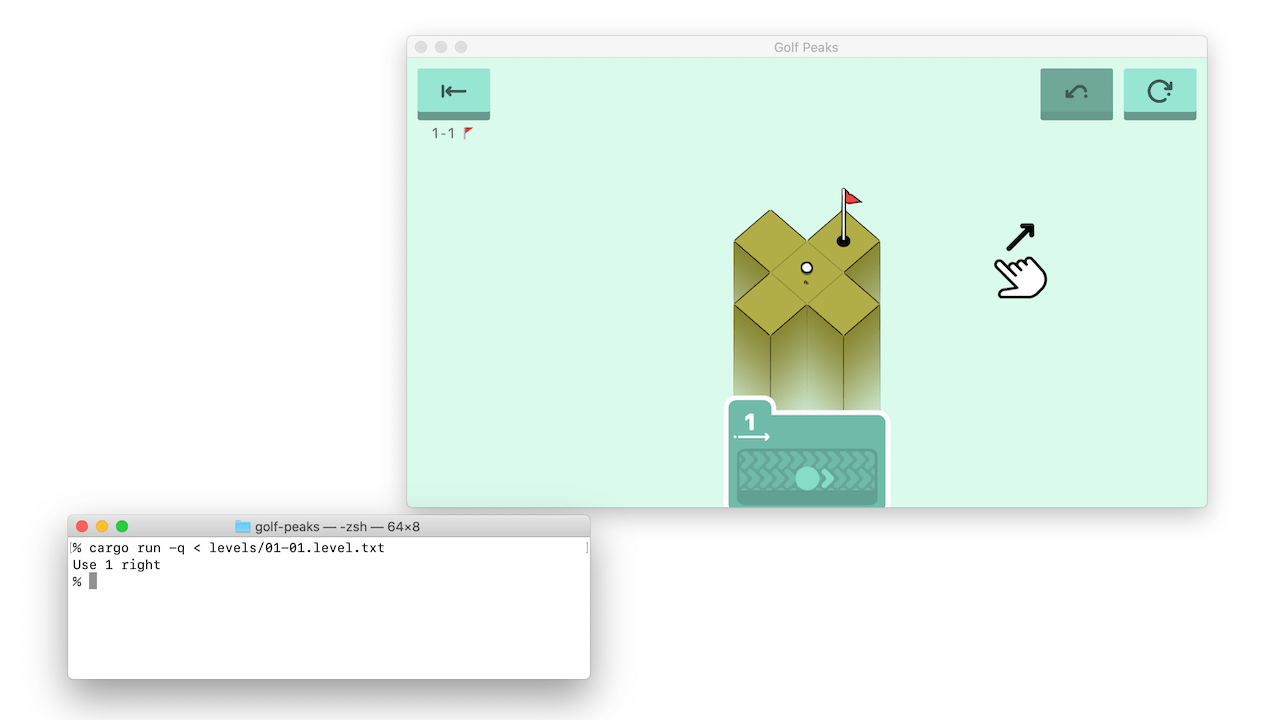Click the small red flag beside 1-1
Image resolution: width=1280 pixels, height=720 pixels.
[x=468, y=133]
